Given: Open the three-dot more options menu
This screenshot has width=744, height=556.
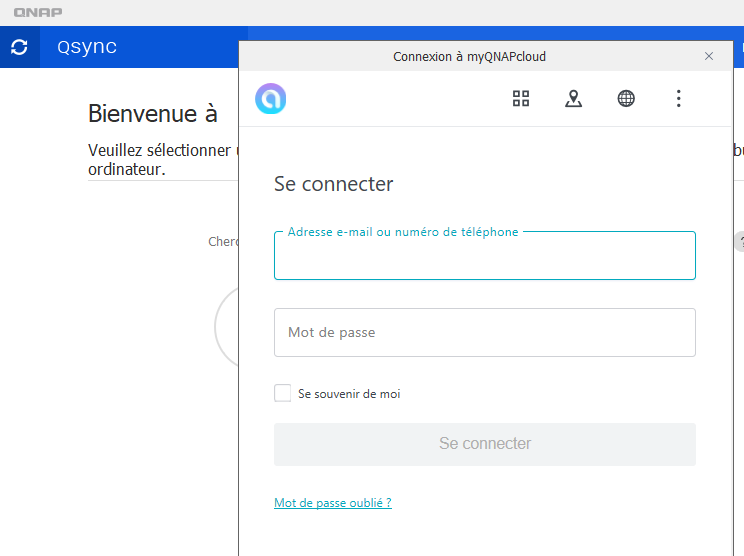Looking at the screenshot, I should point(678,98).
